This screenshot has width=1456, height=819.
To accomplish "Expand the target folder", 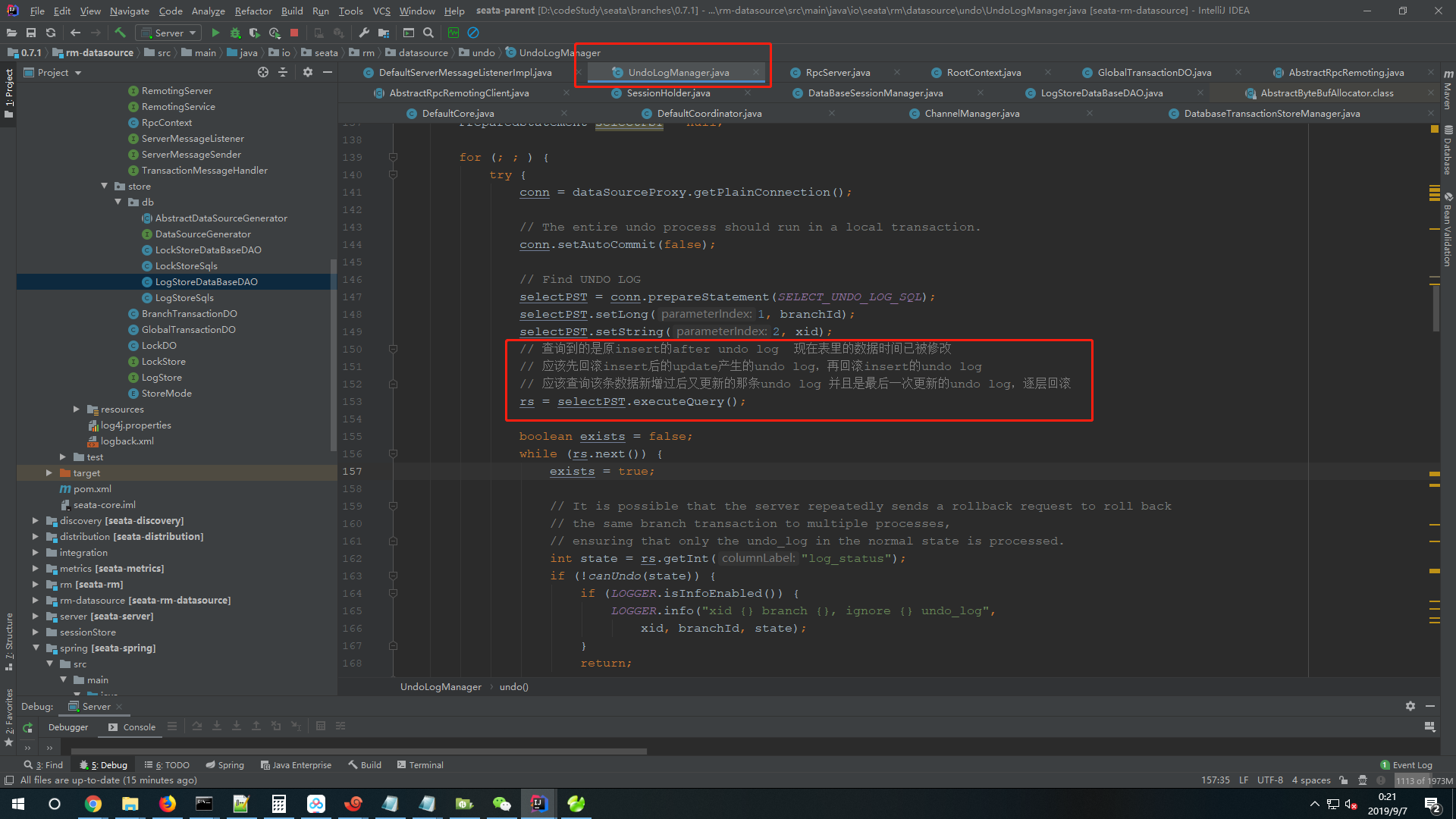I will [x=49, y=472].
